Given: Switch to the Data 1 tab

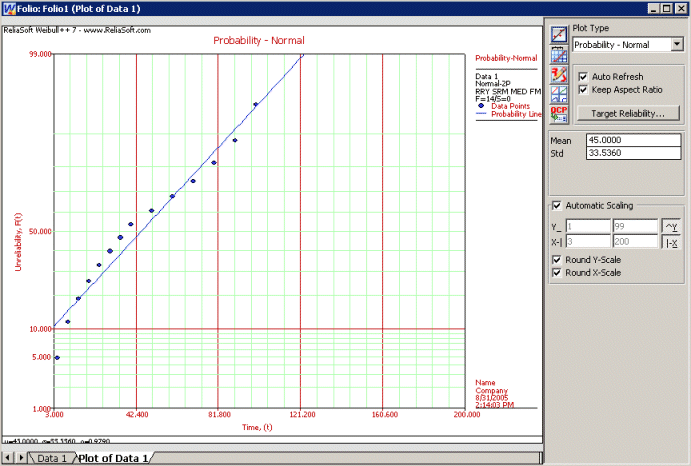Looking at the screenshot, I should (51, 458).
